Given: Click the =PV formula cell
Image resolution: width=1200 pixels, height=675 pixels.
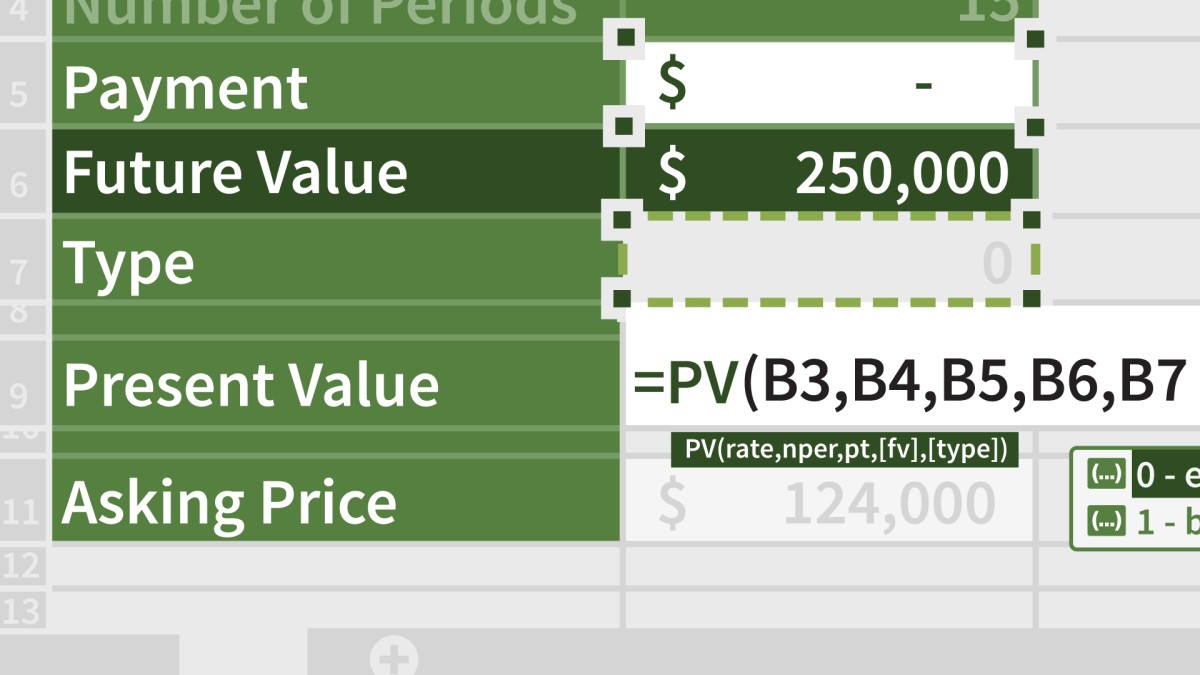Looking at the screenshot, I should click(910, 384).
